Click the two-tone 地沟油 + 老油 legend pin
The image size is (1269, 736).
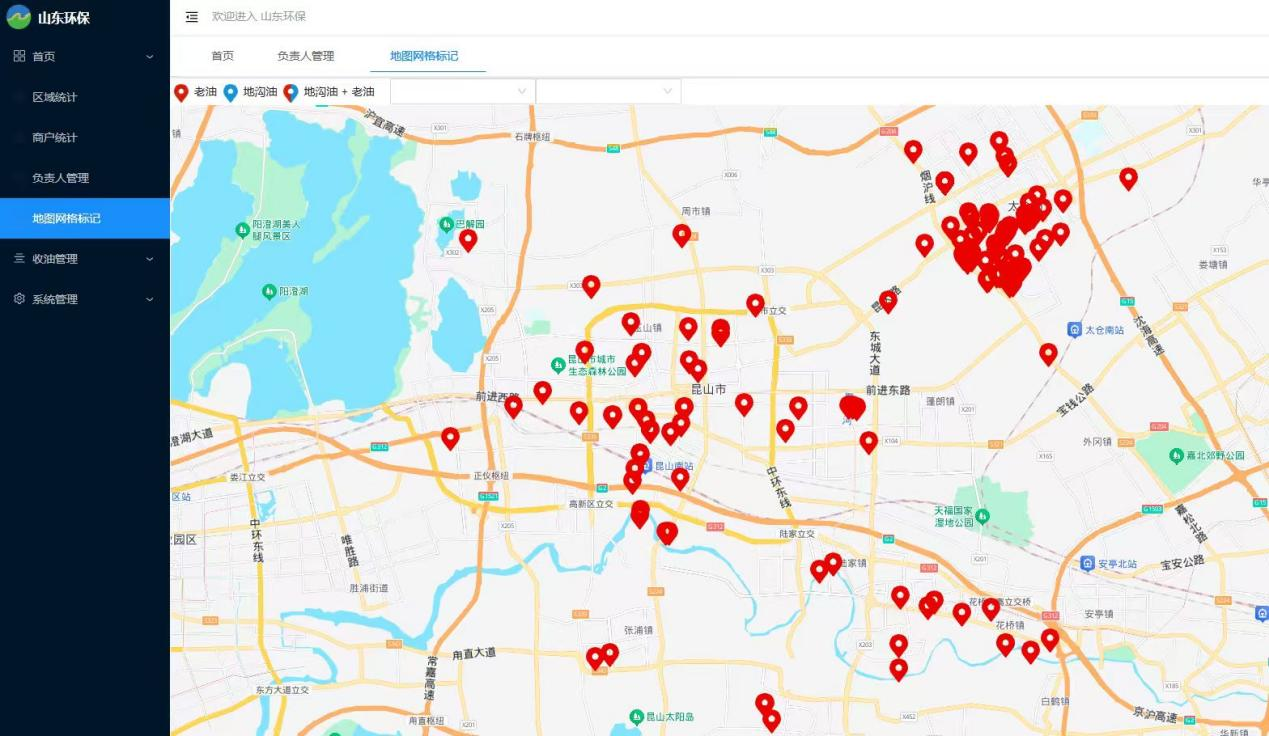pos(290,93)
